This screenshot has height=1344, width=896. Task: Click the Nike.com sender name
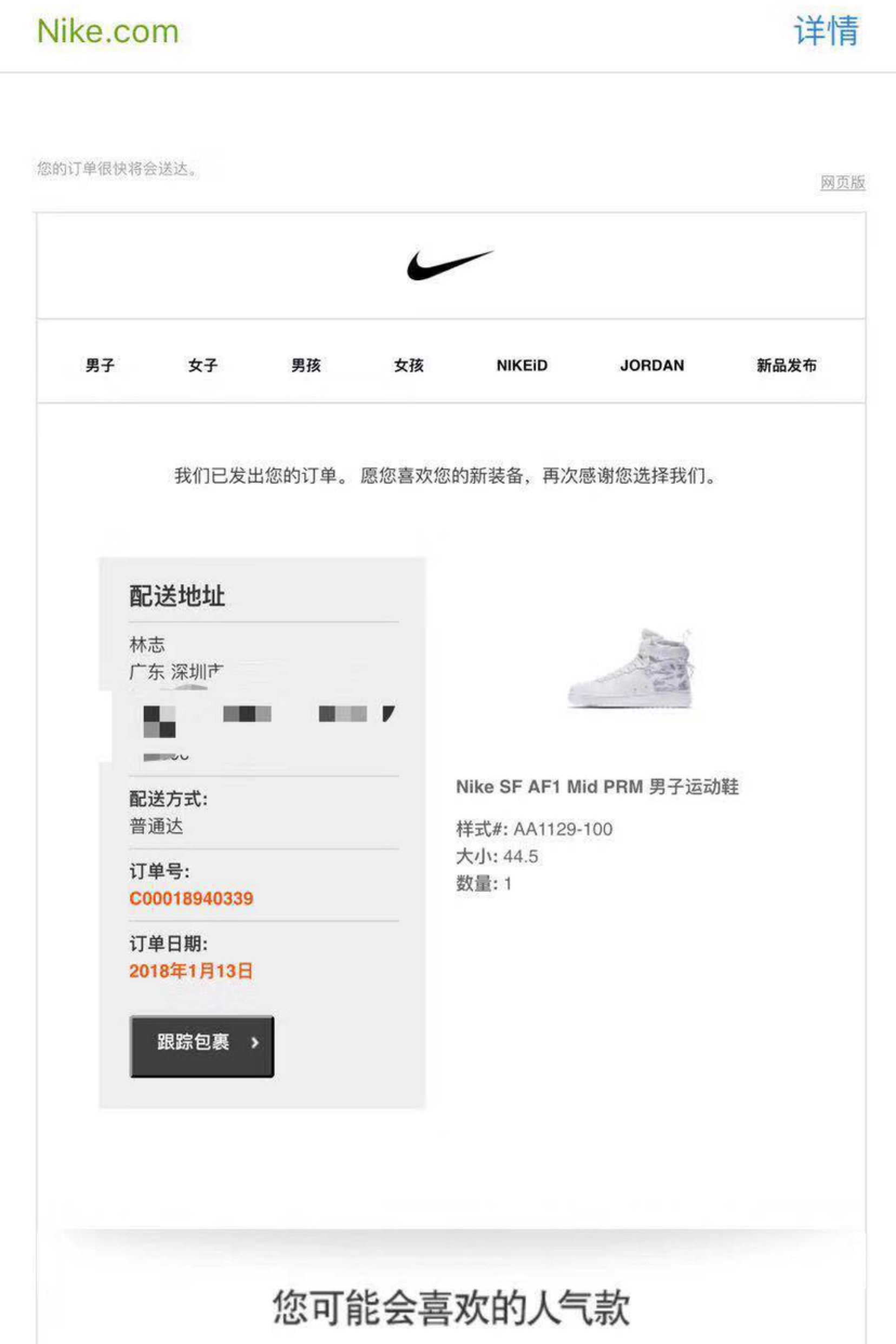108,31
